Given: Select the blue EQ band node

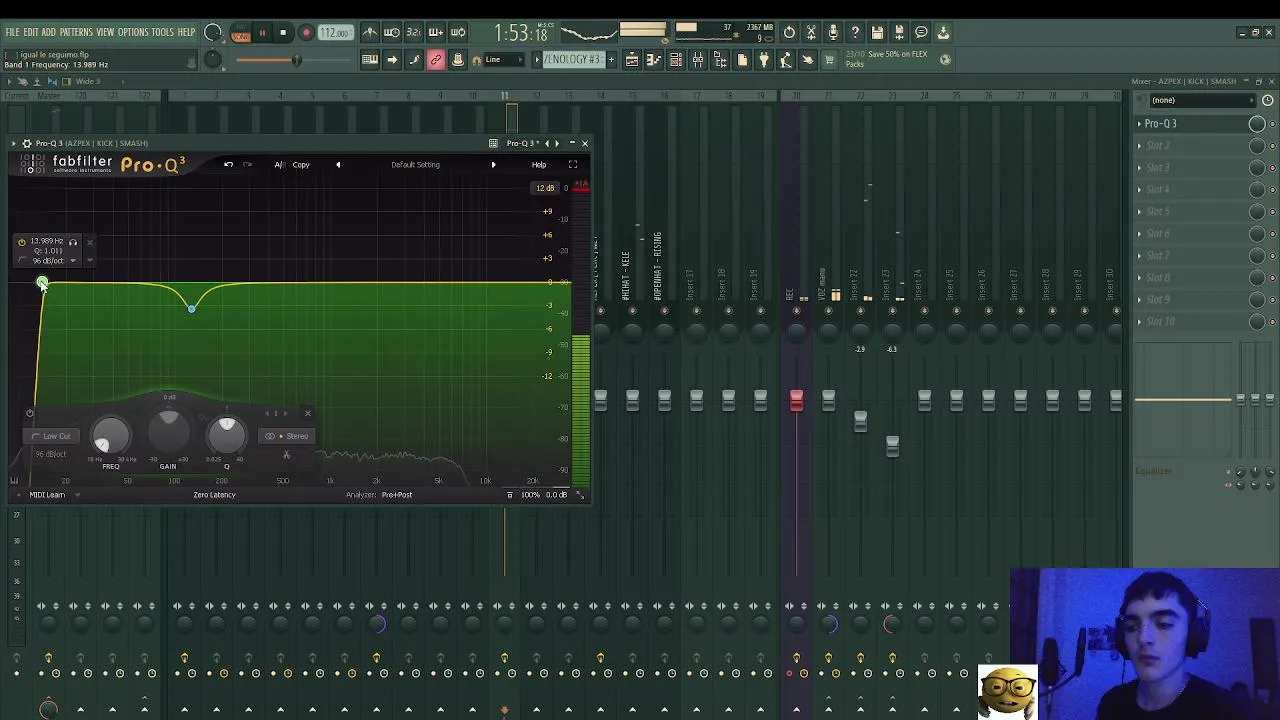Looking at the screenshot, I should pos(191,308).
